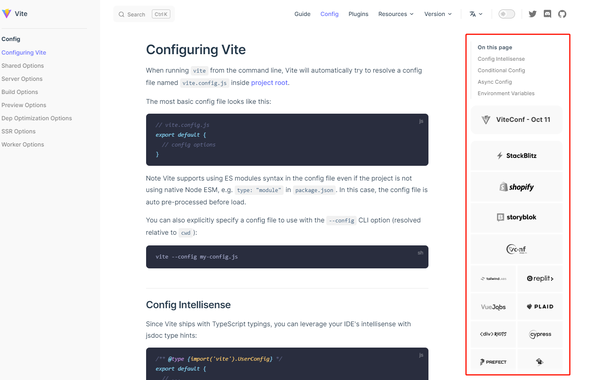Follow the project root link

click(x=269, y=83)
